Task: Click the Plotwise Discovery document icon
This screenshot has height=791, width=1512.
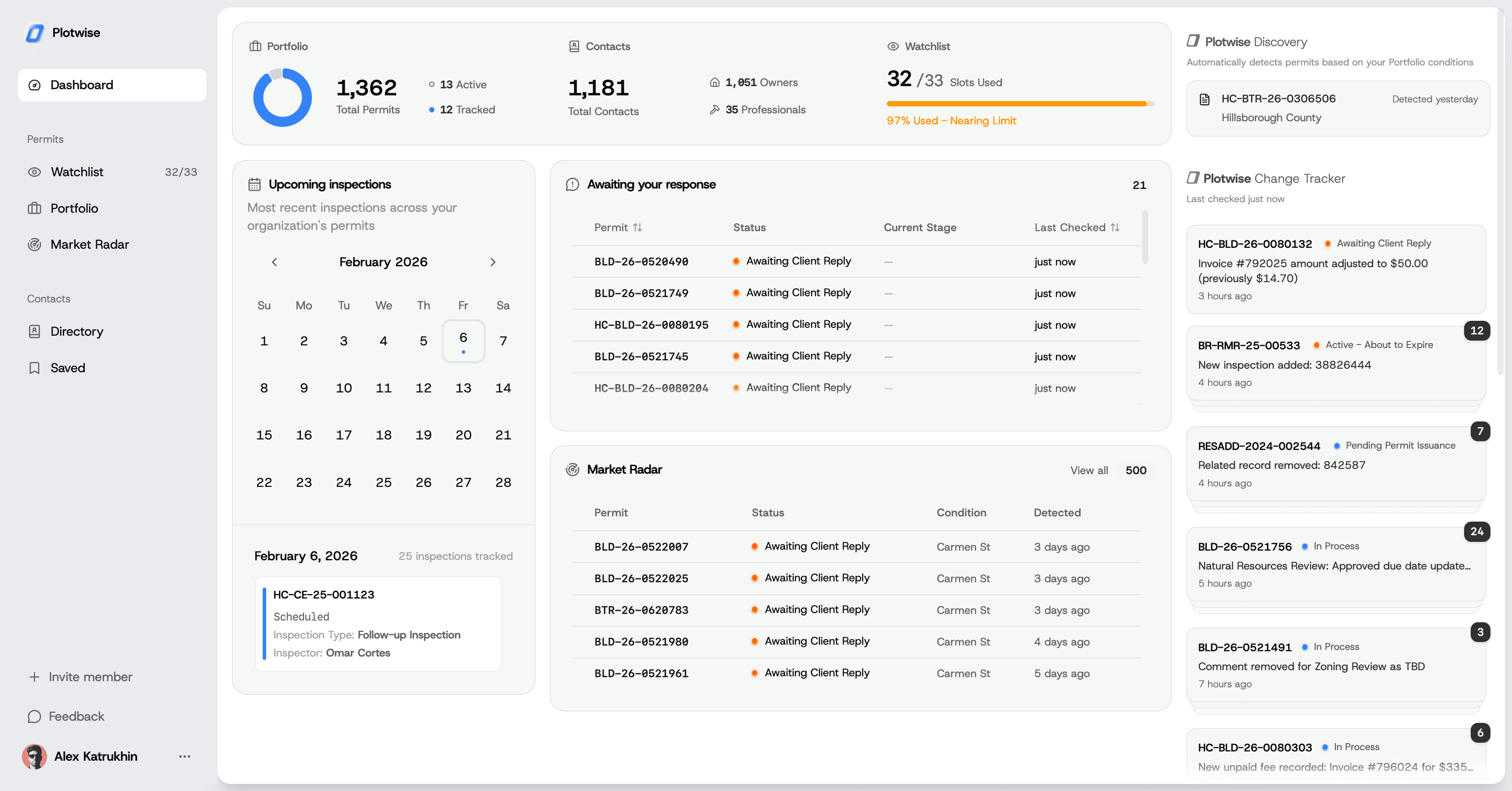Action: tap(1205, 99)
